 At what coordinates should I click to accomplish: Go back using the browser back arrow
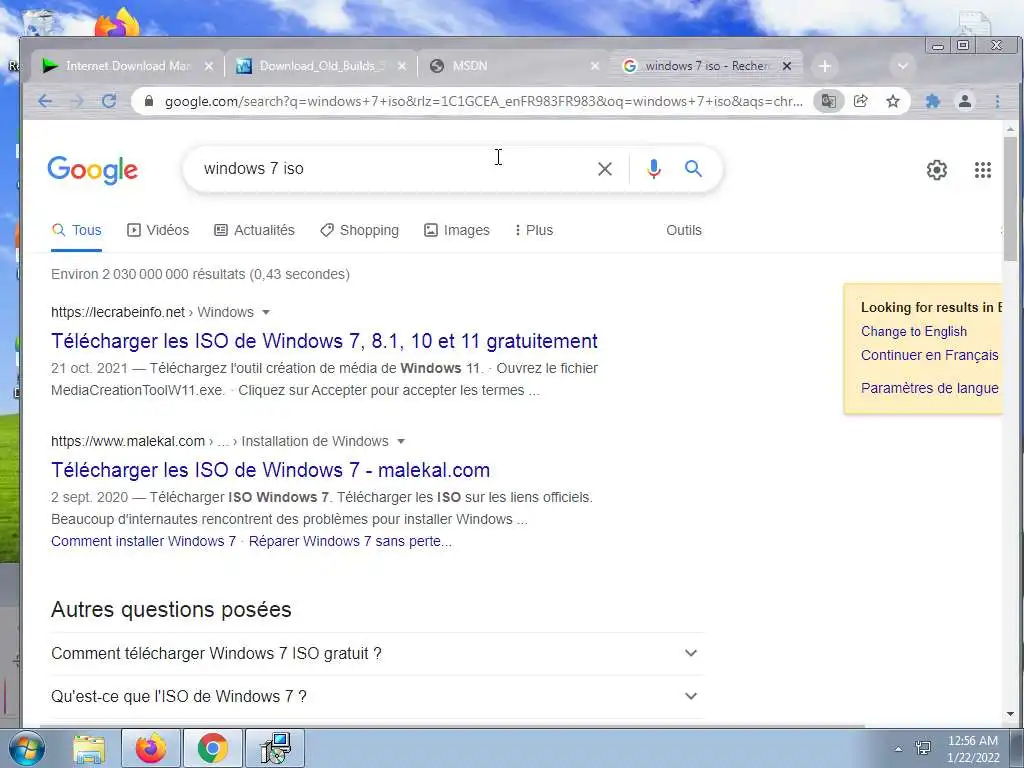click(x=44, y=101)
